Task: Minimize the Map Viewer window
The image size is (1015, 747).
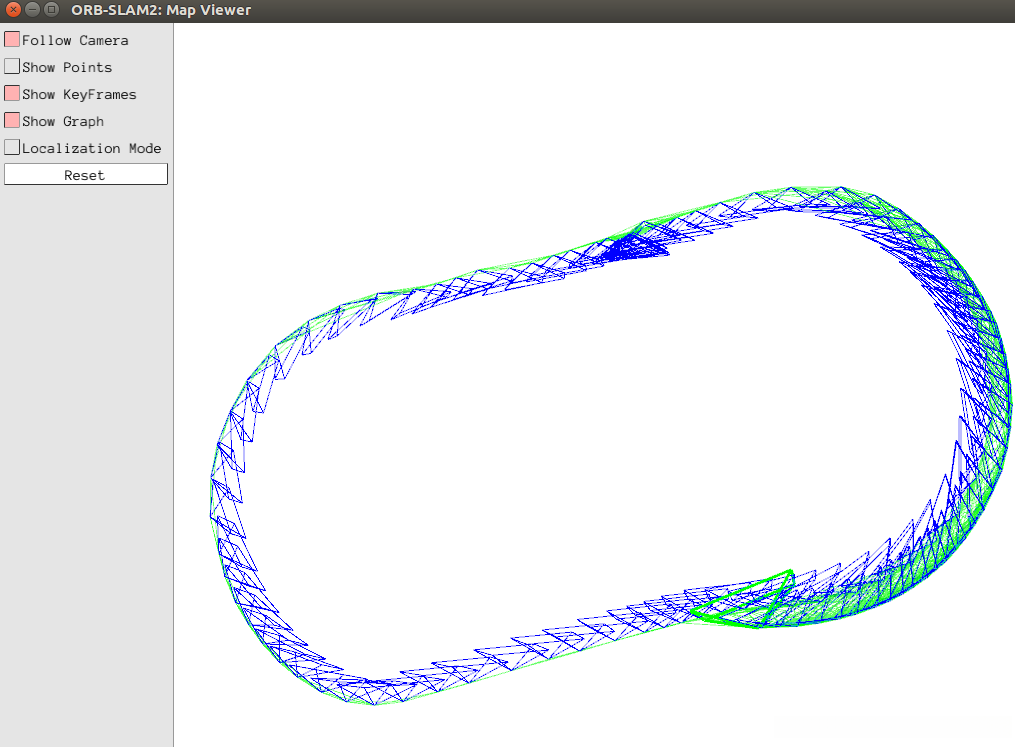Action: [x=32, y=10]
